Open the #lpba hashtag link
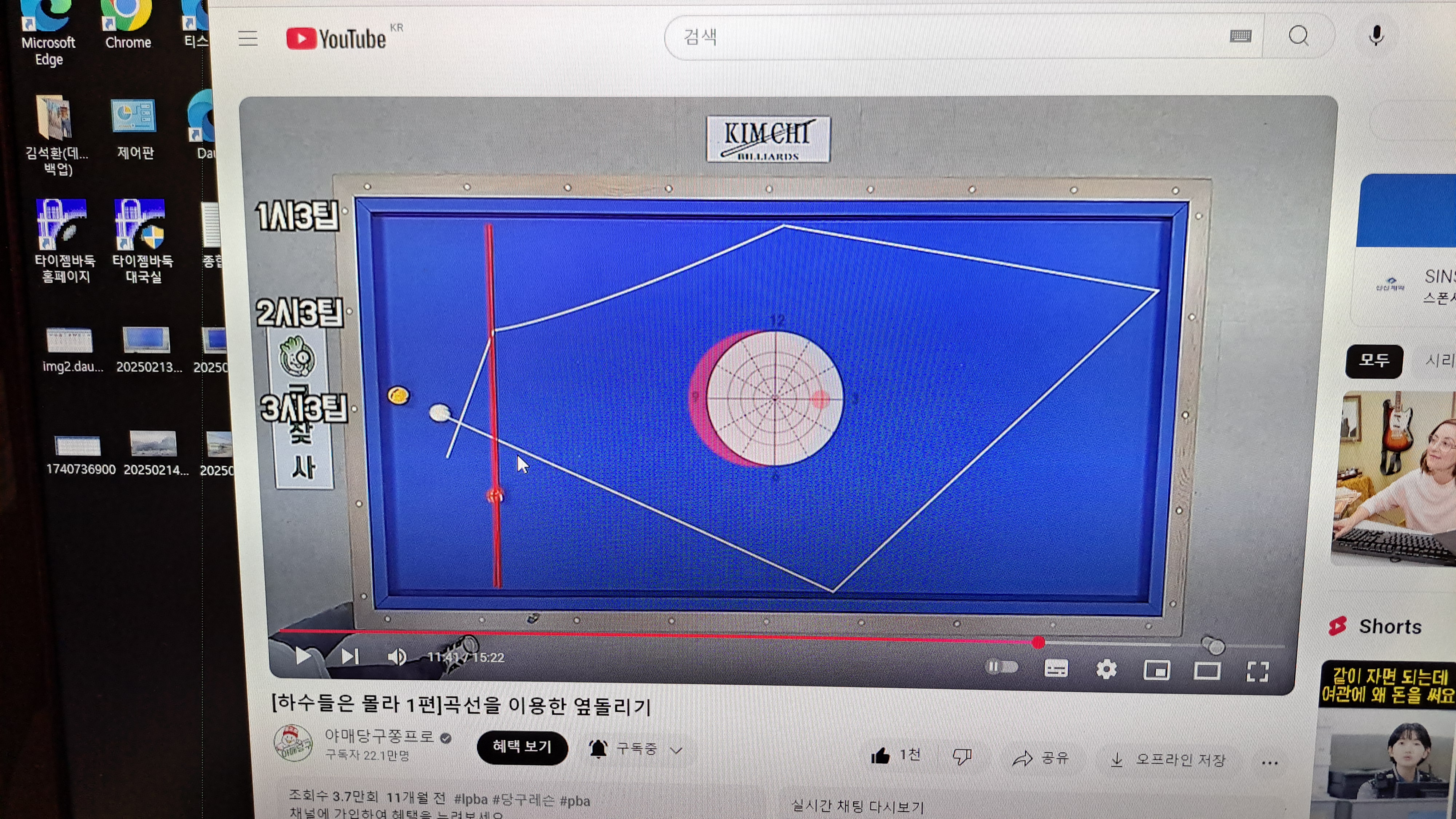The image size is (1456, 819). coord(470,799)
